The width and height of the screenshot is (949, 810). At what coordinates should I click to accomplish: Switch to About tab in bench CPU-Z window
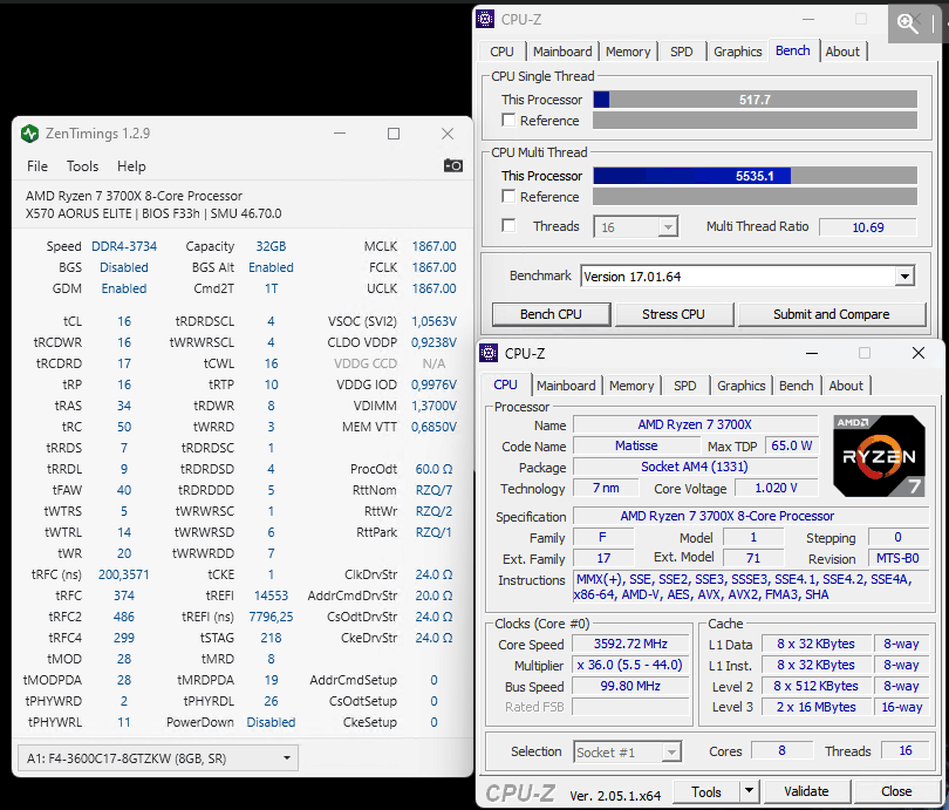[x=842, y=52]
